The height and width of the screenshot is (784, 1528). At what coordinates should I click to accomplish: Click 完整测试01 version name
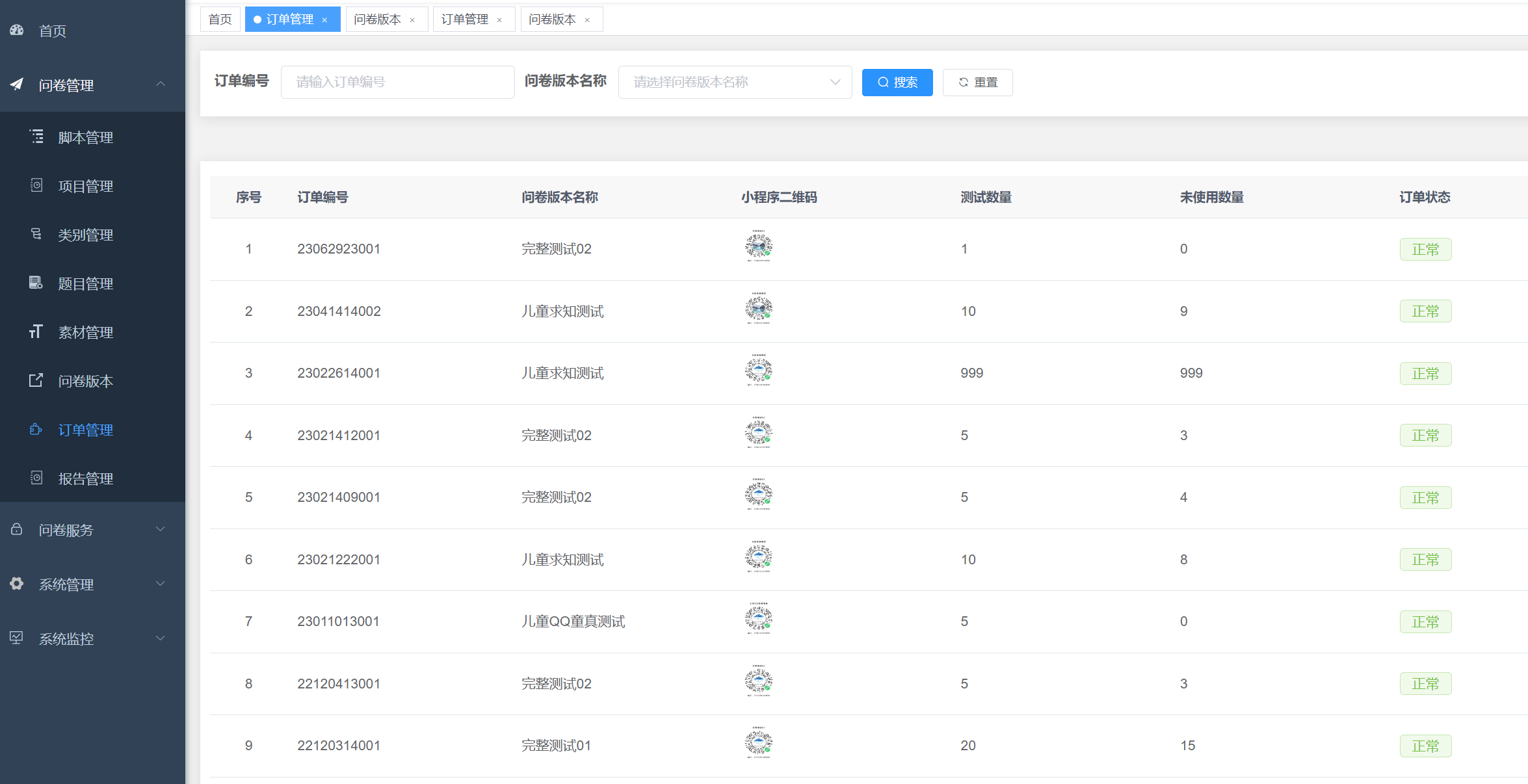coord(556,746)
